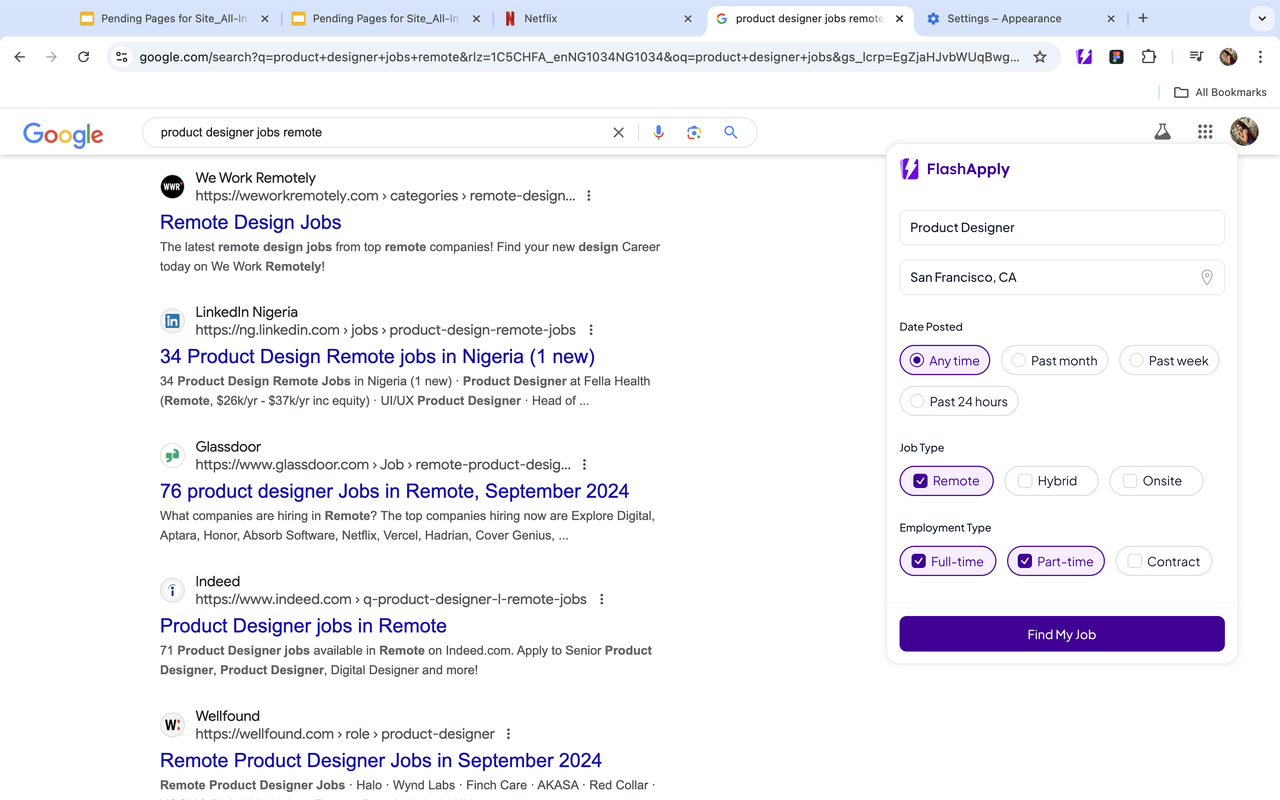
Task: Select the Any time radio option
Action: [945, 360]
